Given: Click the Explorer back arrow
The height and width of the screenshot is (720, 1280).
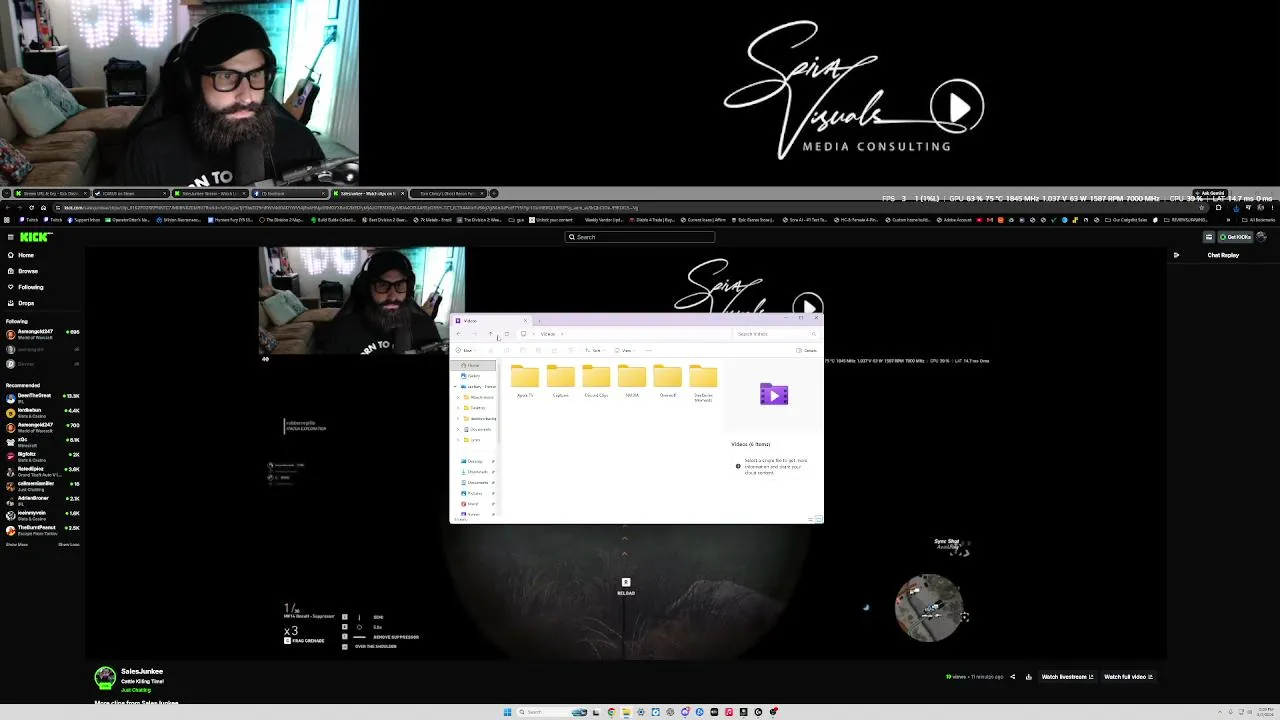Looking at the screenshot, I should click(x=458, y=334).
